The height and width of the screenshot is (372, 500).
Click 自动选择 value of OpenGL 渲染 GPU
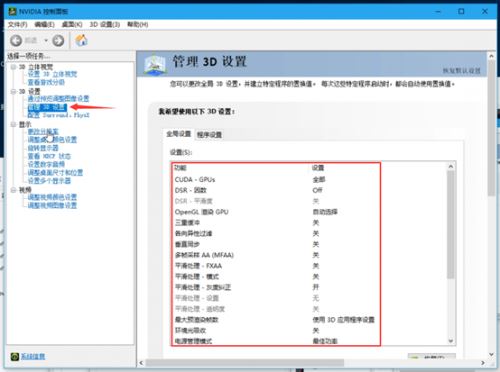(x=325, y=212)
